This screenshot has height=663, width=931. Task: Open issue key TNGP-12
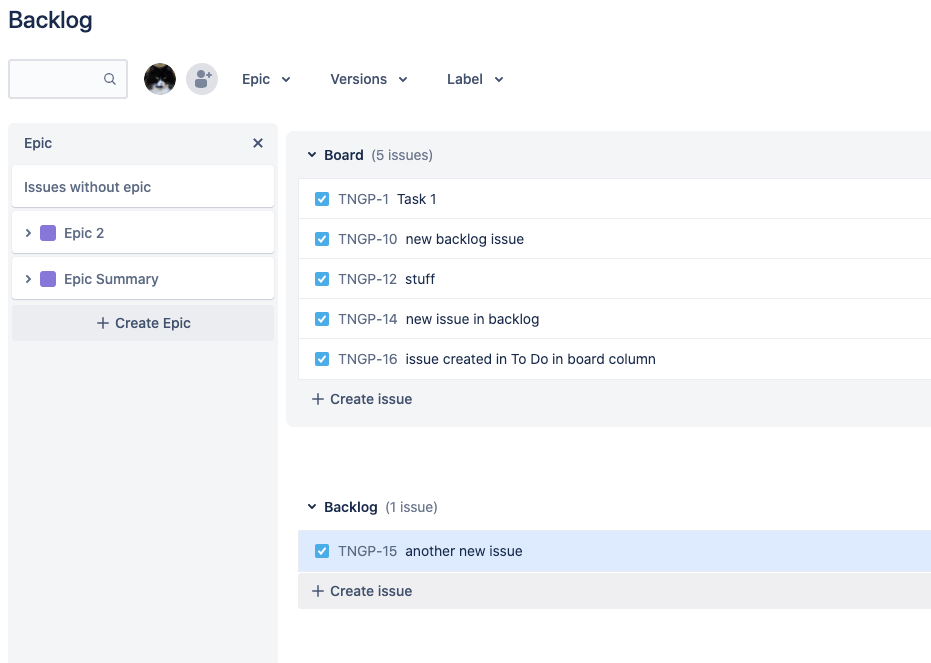tap(368, 279)
